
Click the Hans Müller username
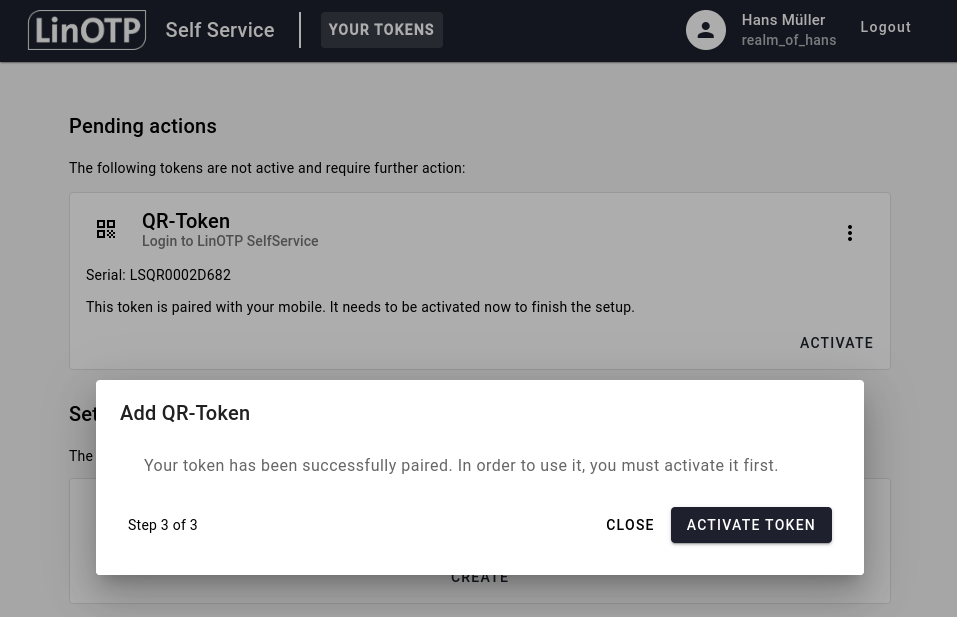click(x=783, y=20)
